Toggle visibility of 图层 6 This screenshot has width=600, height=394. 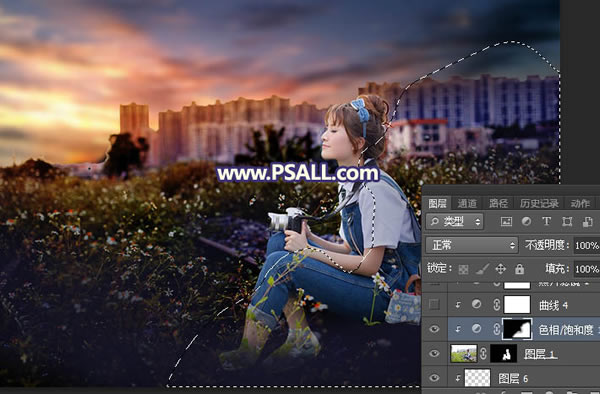click(434, 378)
